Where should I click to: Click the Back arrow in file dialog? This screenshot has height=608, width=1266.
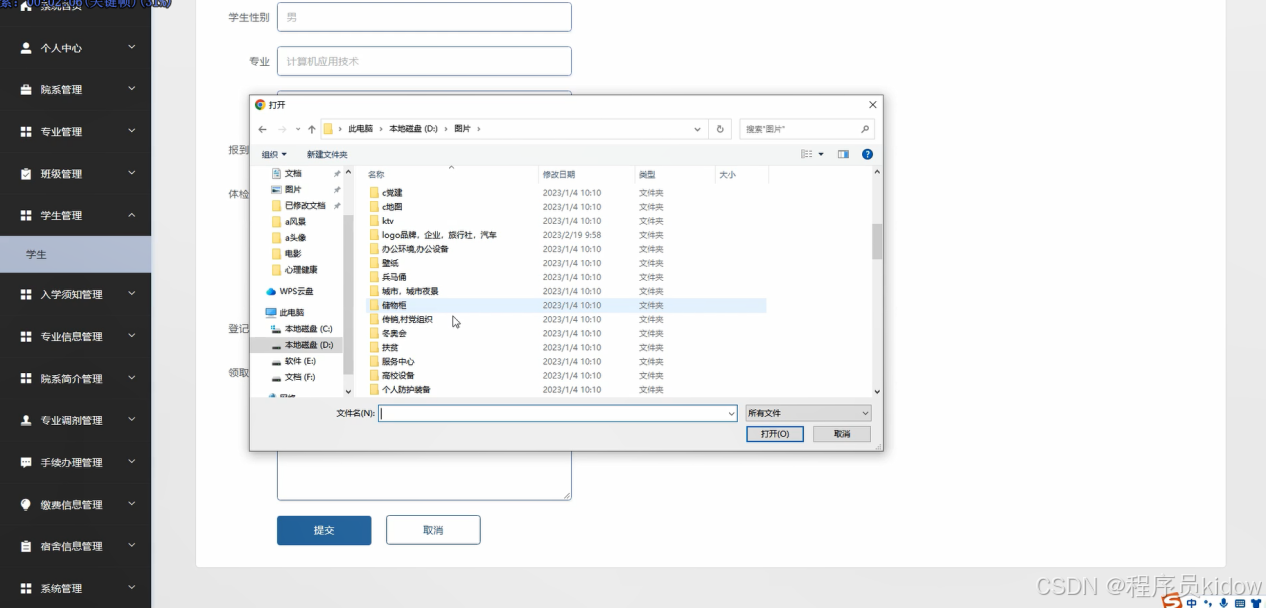(x=262, y=129)
